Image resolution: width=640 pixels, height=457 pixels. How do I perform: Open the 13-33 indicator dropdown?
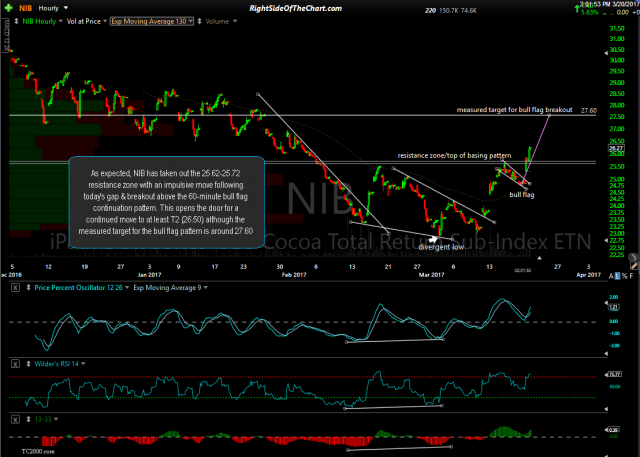[x=56, y=419]
